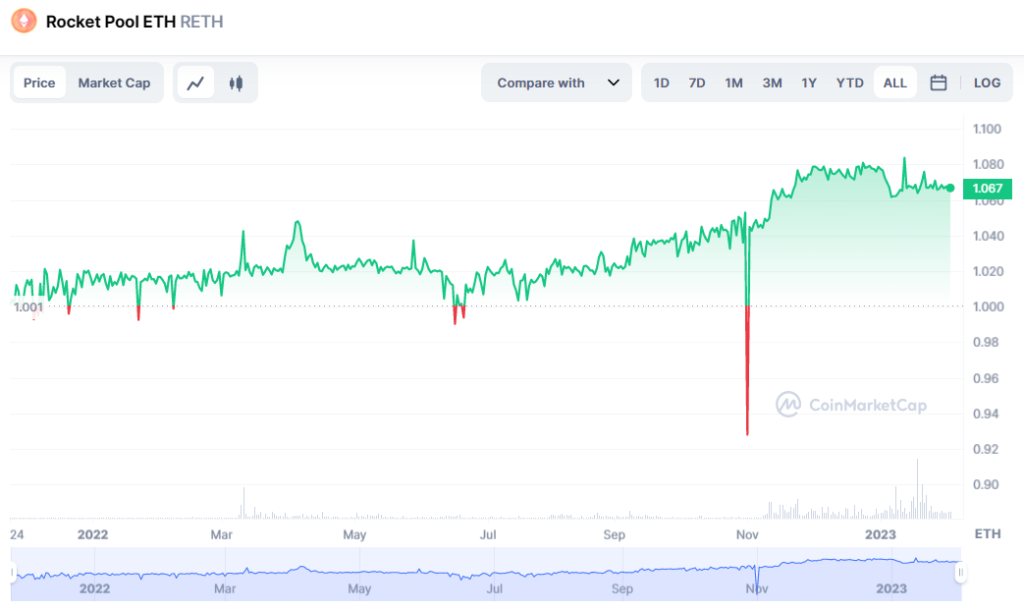Click the Sep label on main x-axis
The width and height of the screenshot is (1024, 610).
coord(614,534)
